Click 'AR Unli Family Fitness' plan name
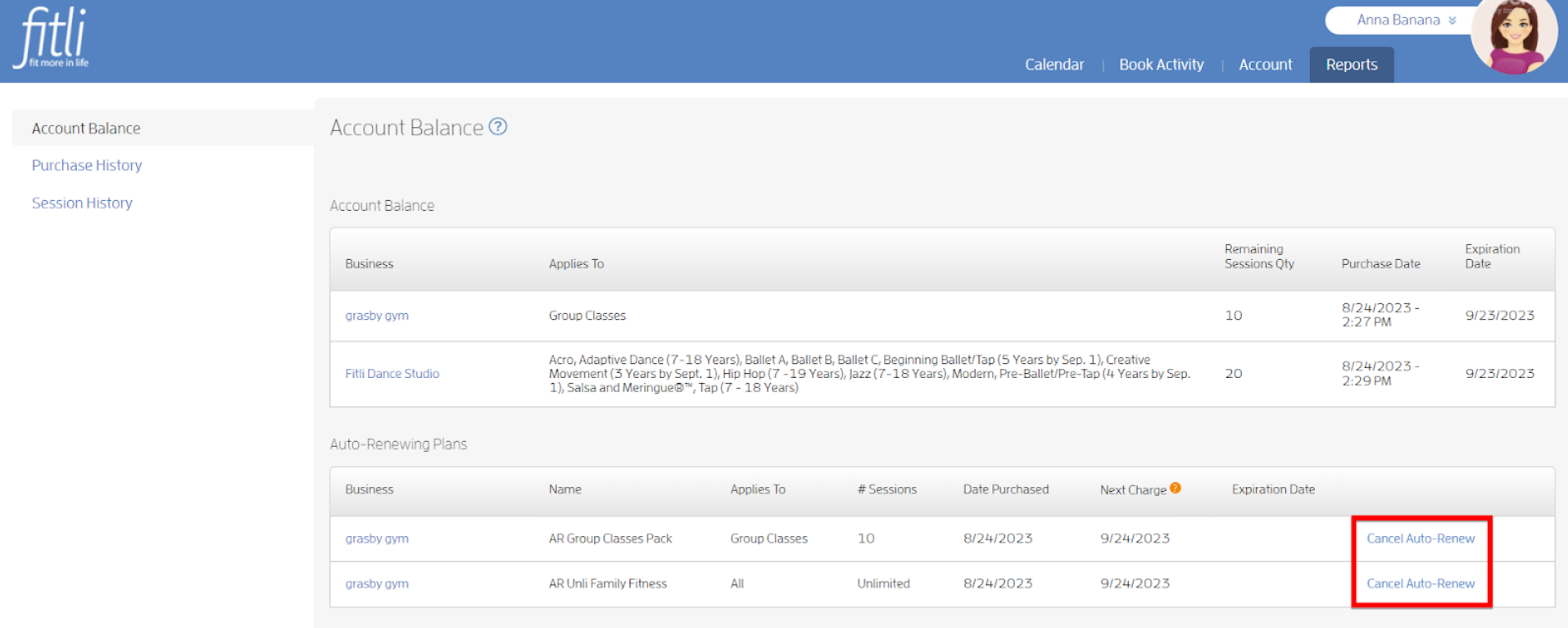This screenshot has height=628, width=1568. coord(608,584)
